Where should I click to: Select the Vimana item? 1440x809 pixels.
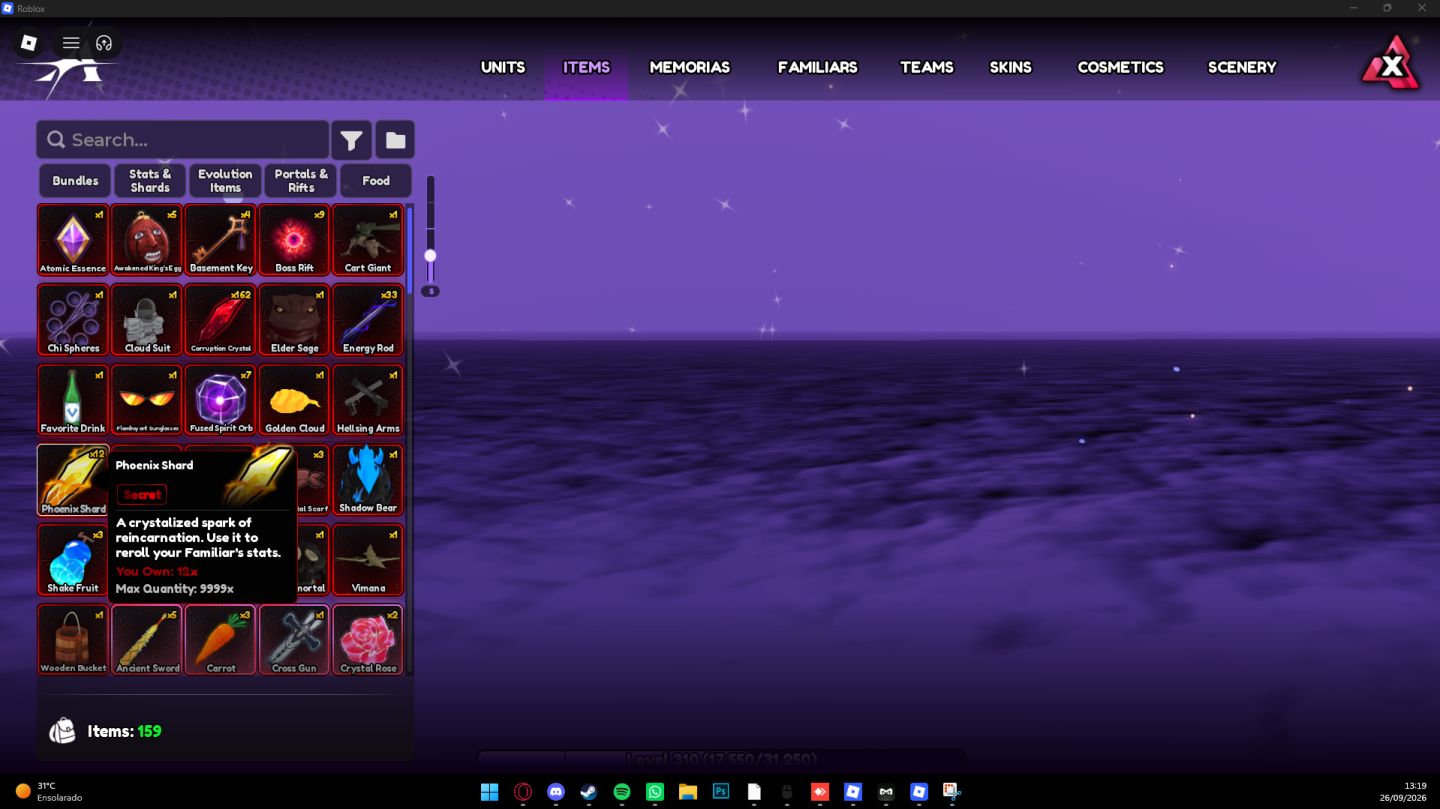click(368, 560)
